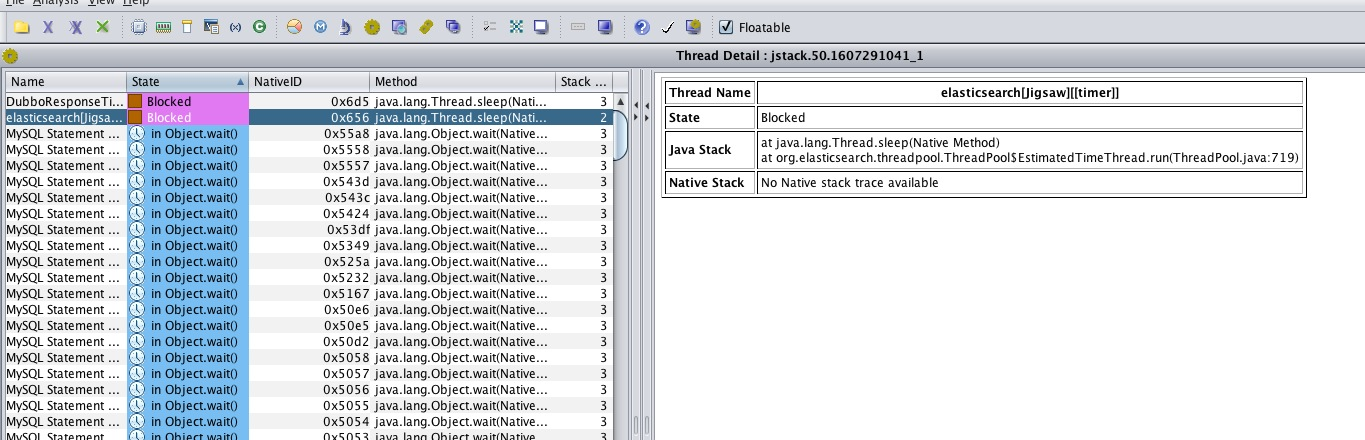Click the monitor with gear icon

click(693, 27)
